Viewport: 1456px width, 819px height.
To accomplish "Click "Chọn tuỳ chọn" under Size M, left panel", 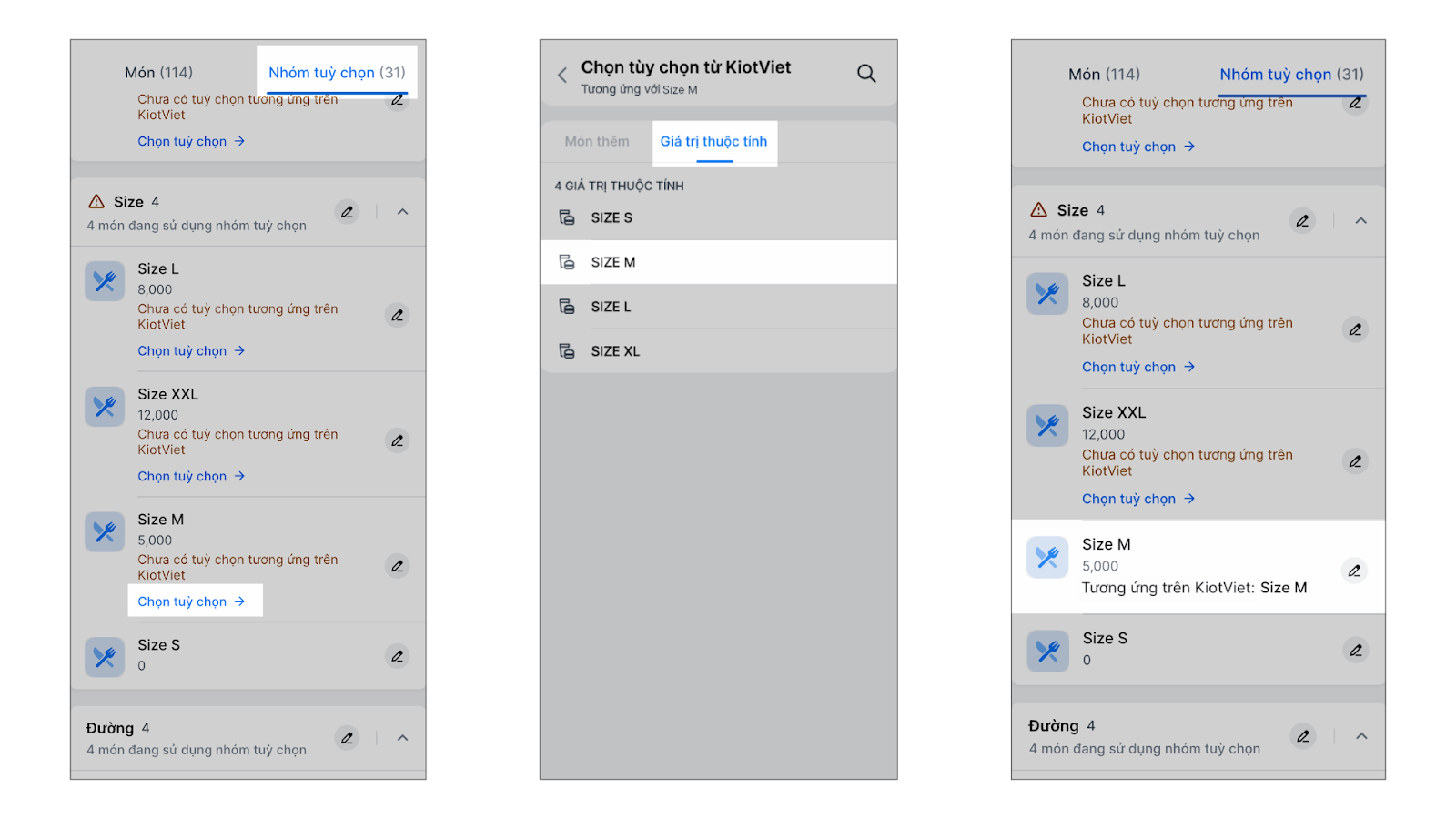I will [x=191, y=602].
